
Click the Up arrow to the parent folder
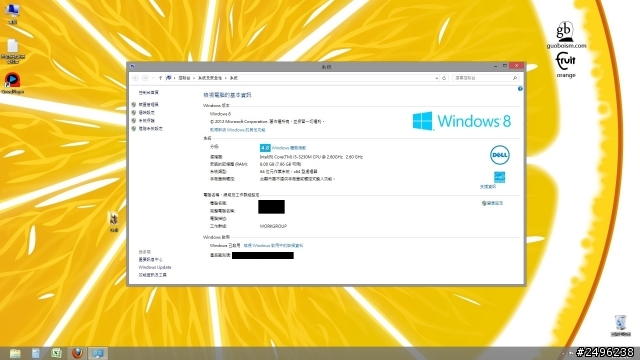(160, 78)
